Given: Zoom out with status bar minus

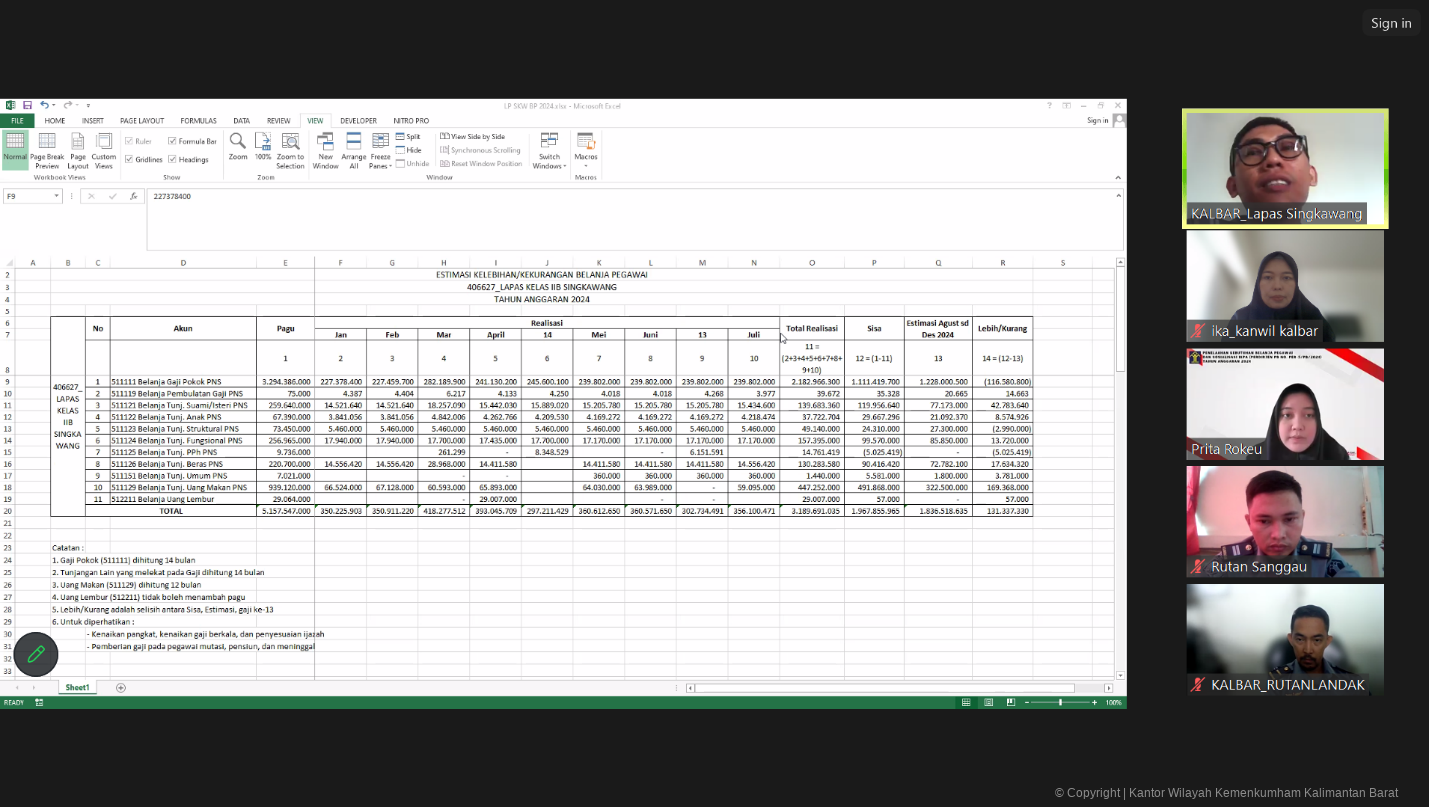Looking at the screenshot, I should tap(1026, 703).
